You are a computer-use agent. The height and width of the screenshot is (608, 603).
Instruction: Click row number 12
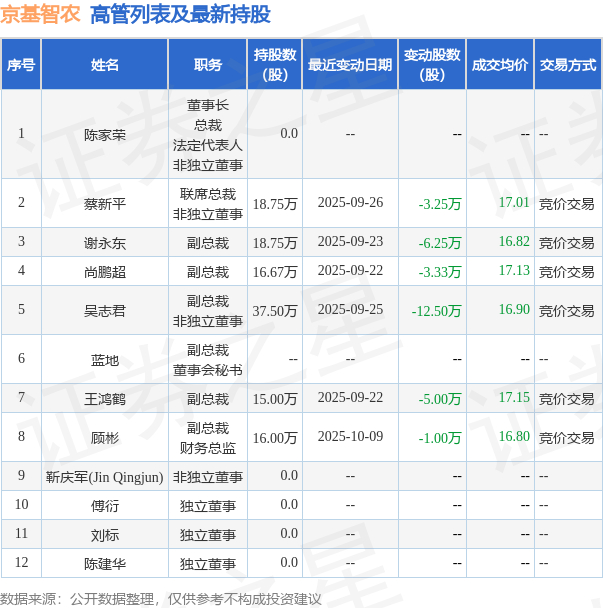click(x=21, y=562)
